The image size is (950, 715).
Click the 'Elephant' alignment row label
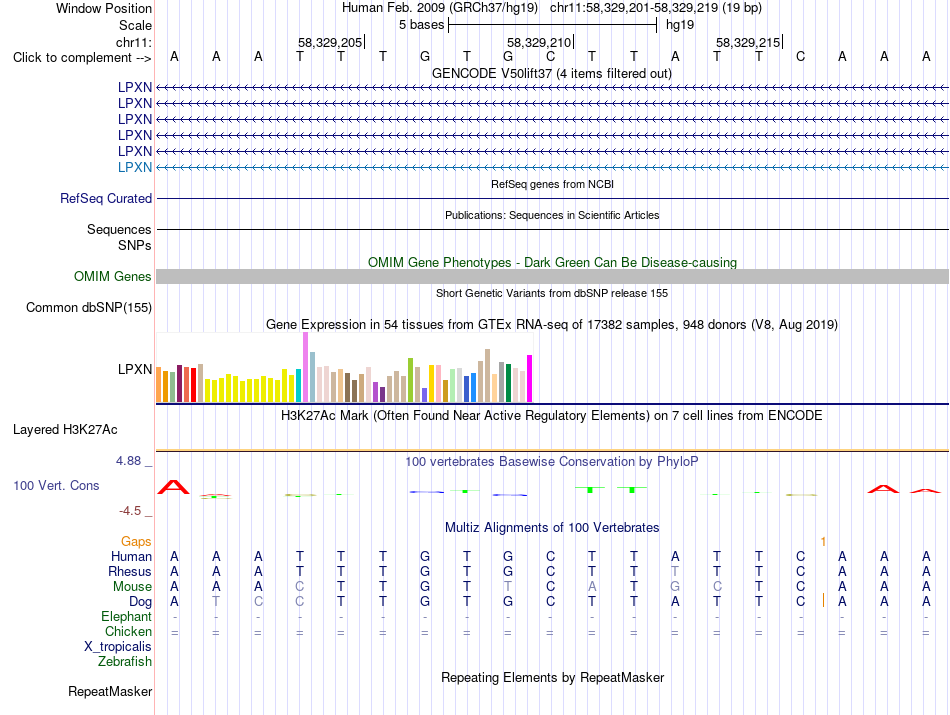click(126, 617)
